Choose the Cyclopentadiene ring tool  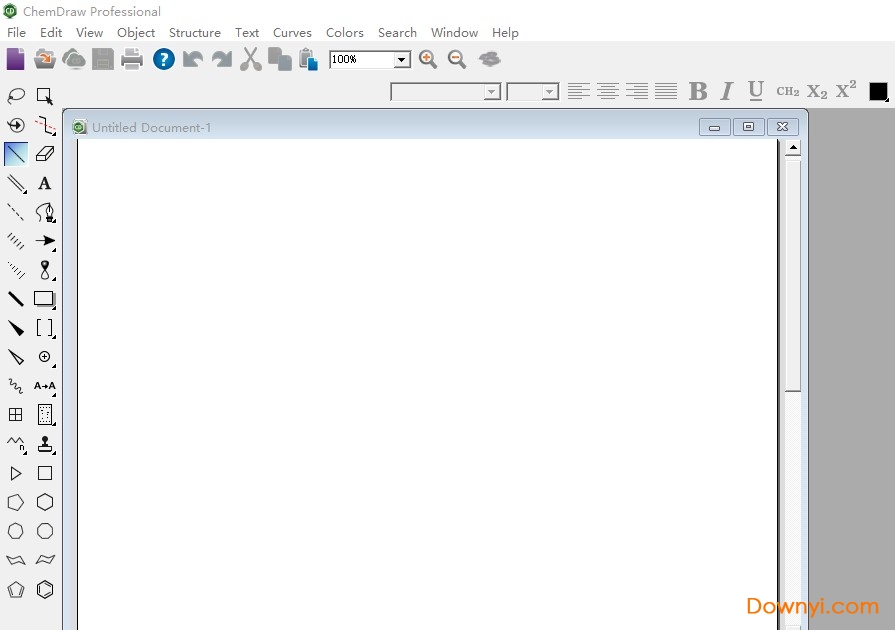[16, 589]
